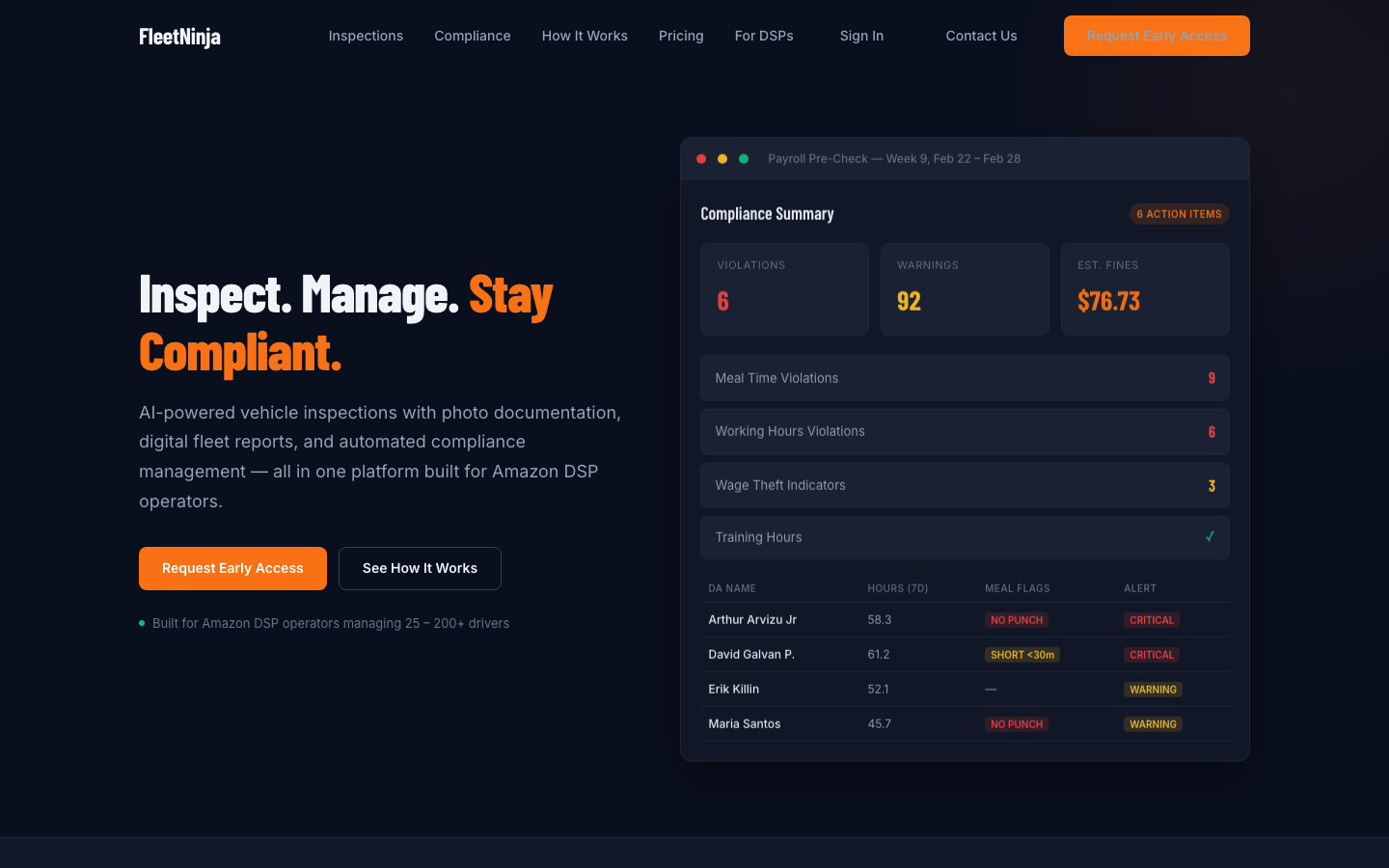Screen dimensions: 1389x868
Task: Click the 52.1 hours value
Action: tap(879, 690)
